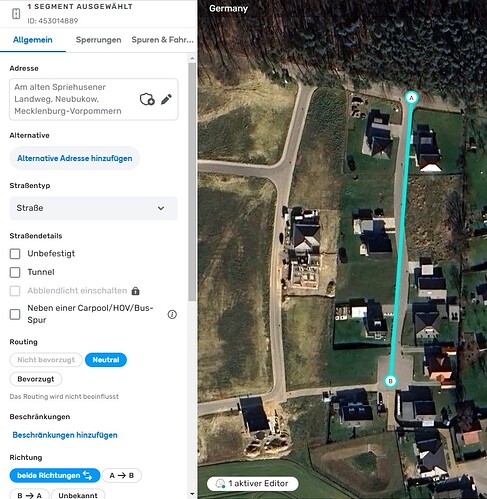Click Alternative Adresse hinzufügen button

[74, 158]
